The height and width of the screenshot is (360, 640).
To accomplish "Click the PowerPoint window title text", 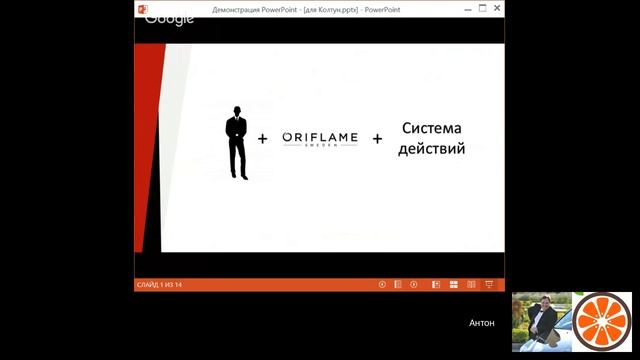I will point(306,9).
